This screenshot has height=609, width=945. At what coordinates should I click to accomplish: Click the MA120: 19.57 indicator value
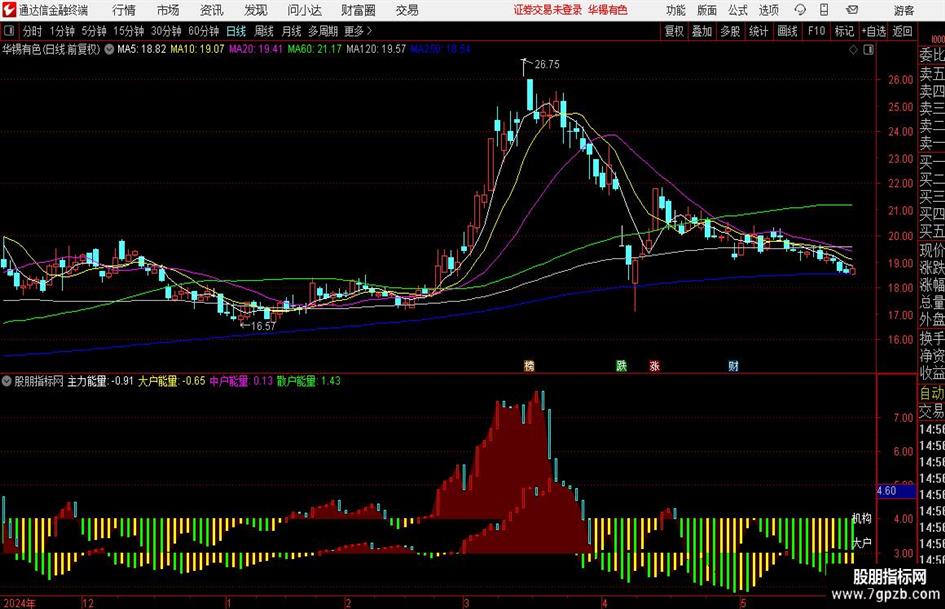[376, 49]
